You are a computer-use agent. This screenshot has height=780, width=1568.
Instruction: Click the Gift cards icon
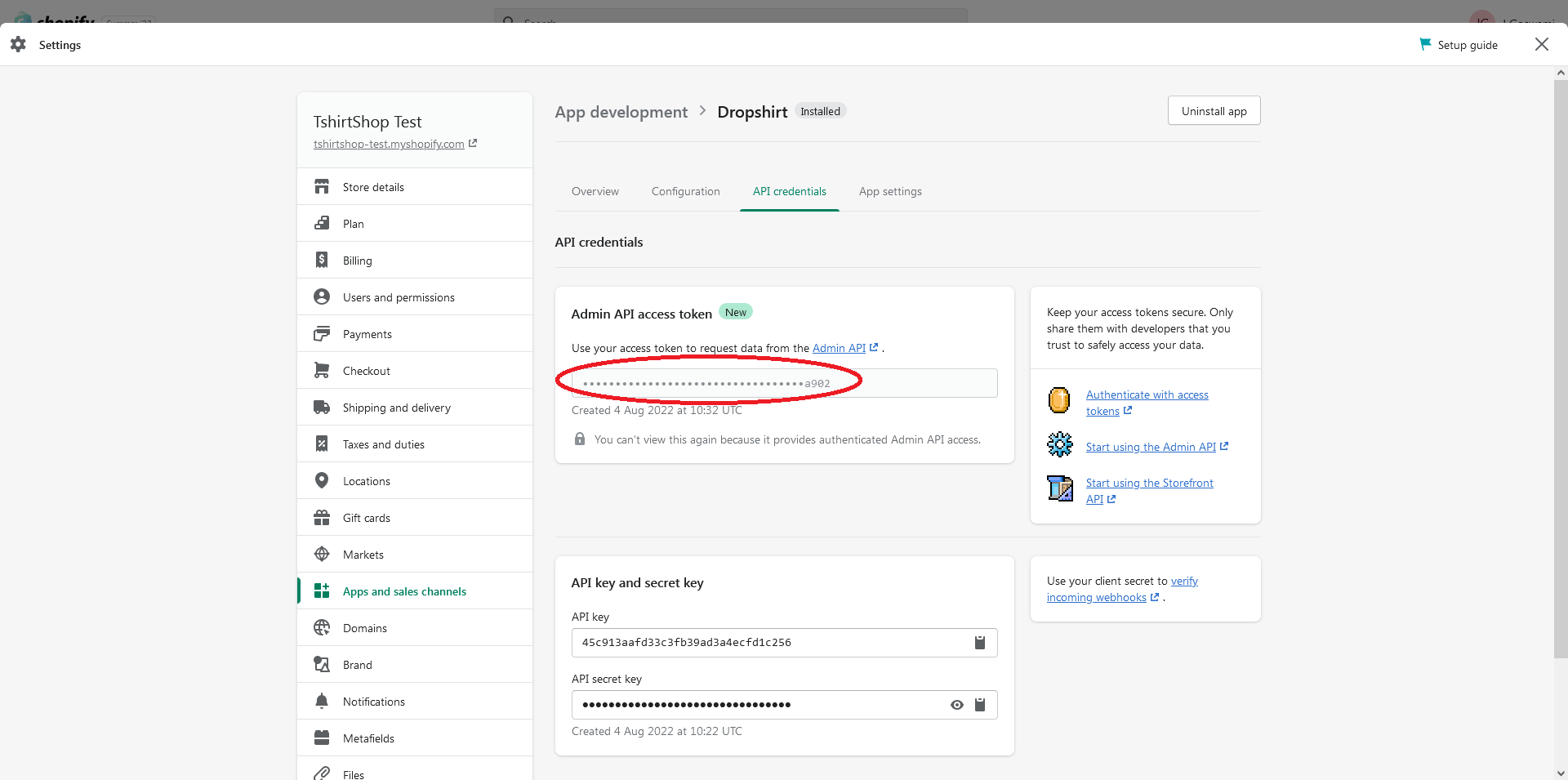click(x=322, y=517)
